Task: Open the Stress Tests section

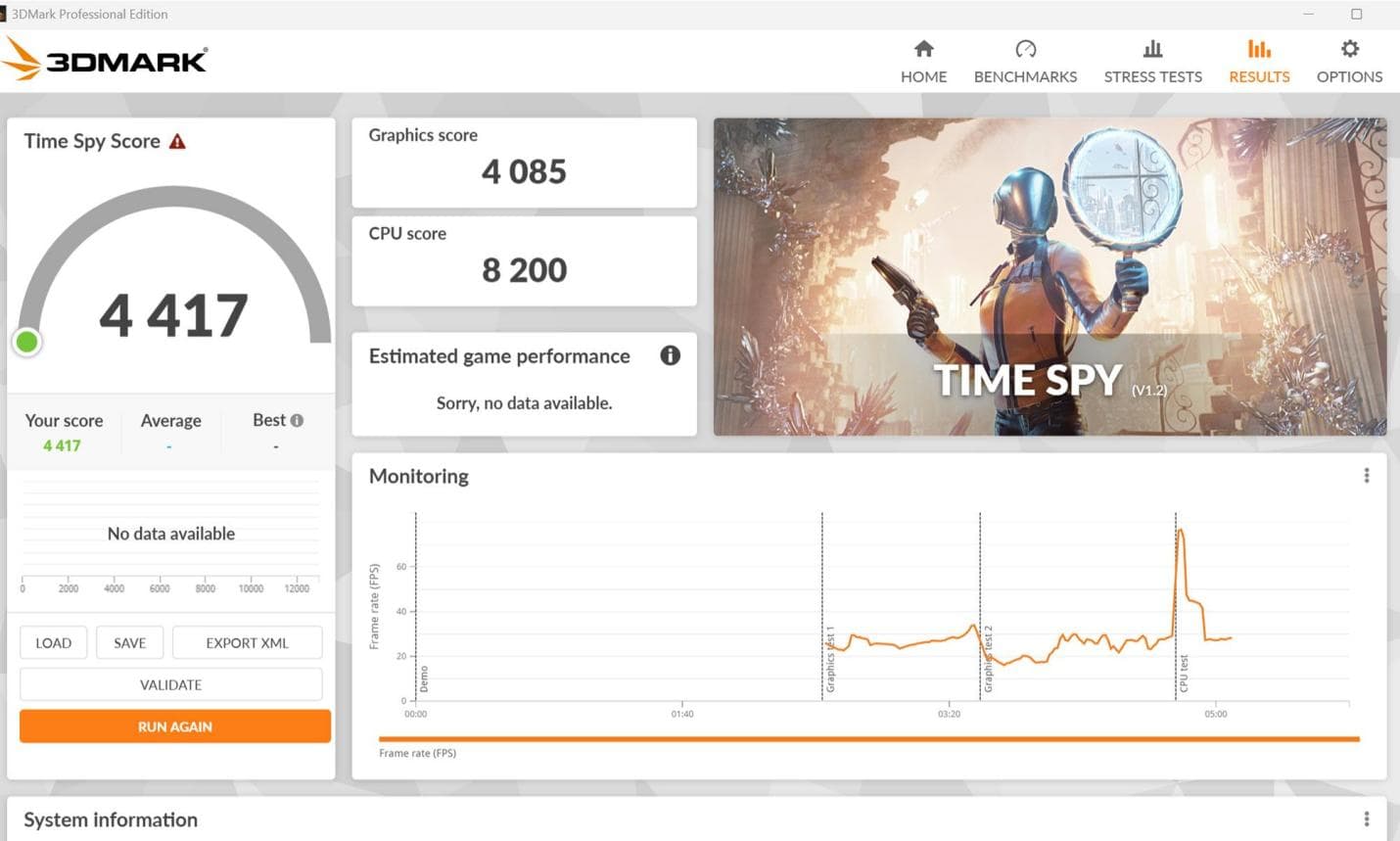Action: 1152,61
